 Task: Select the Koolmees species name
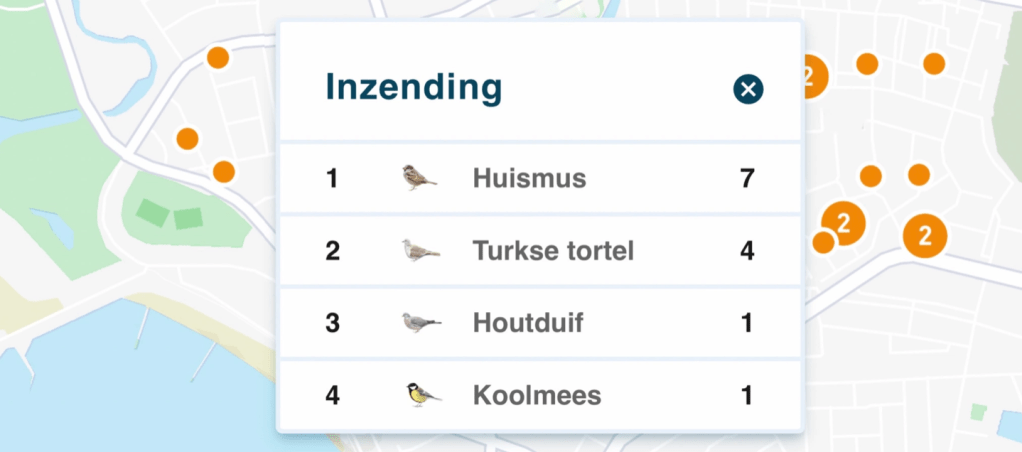pyautogui.click(x=537, y=395)
